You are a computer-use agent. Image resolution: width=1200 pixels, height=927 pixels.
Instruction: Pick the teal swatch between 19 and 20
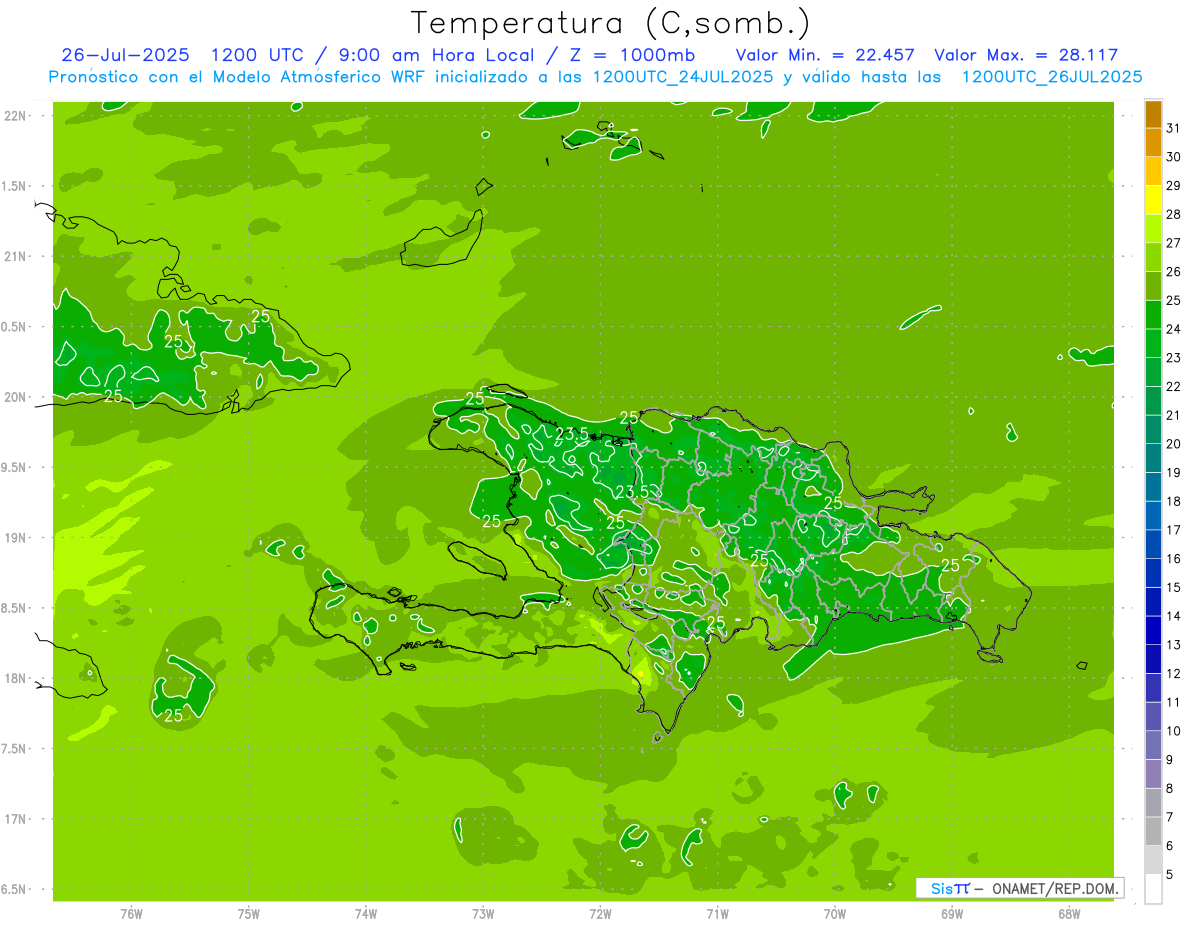pyautogui.click(x=1153, y=458)
